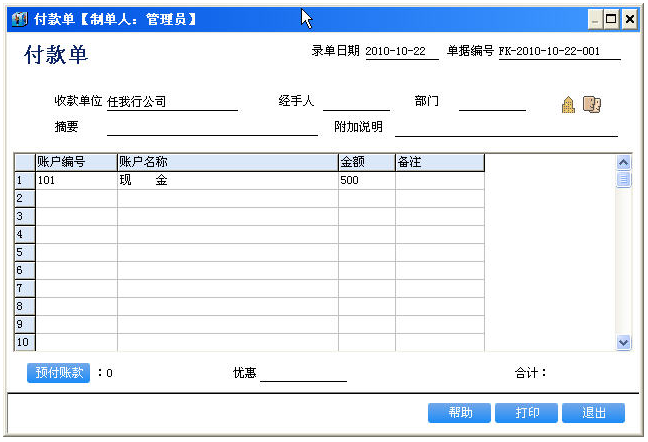Click the scroll down arrow of table
The height and width of the screenshot is (442, 648).
click(x=624, y=342)
